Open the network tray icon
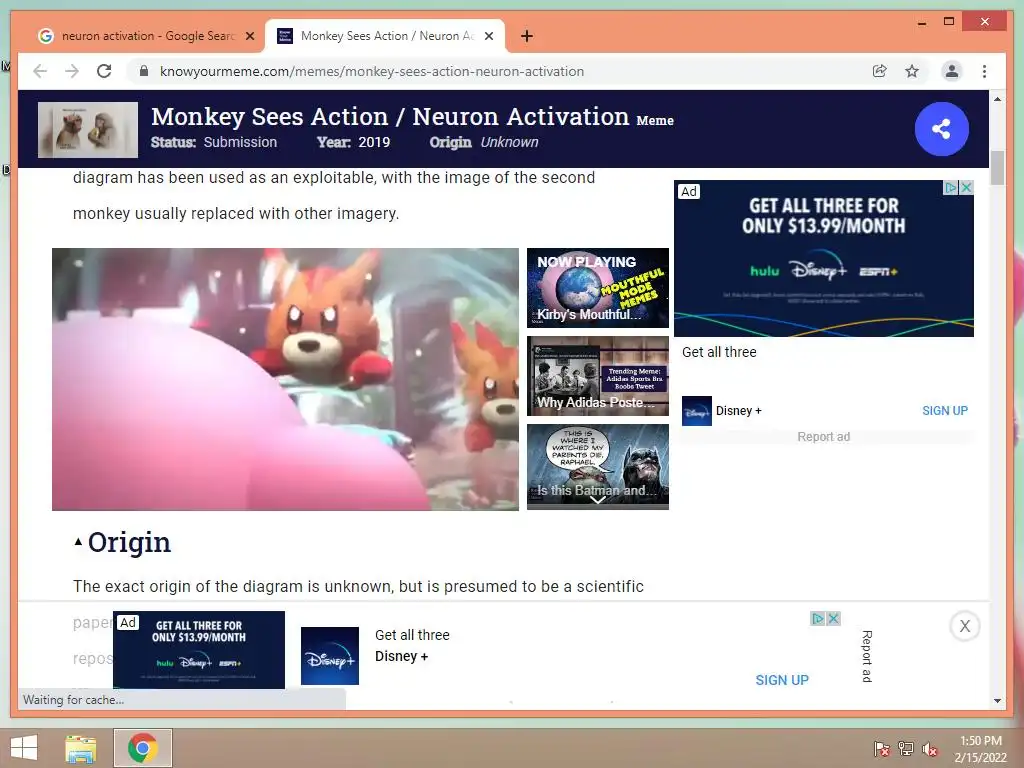 [x=906, y=749]
